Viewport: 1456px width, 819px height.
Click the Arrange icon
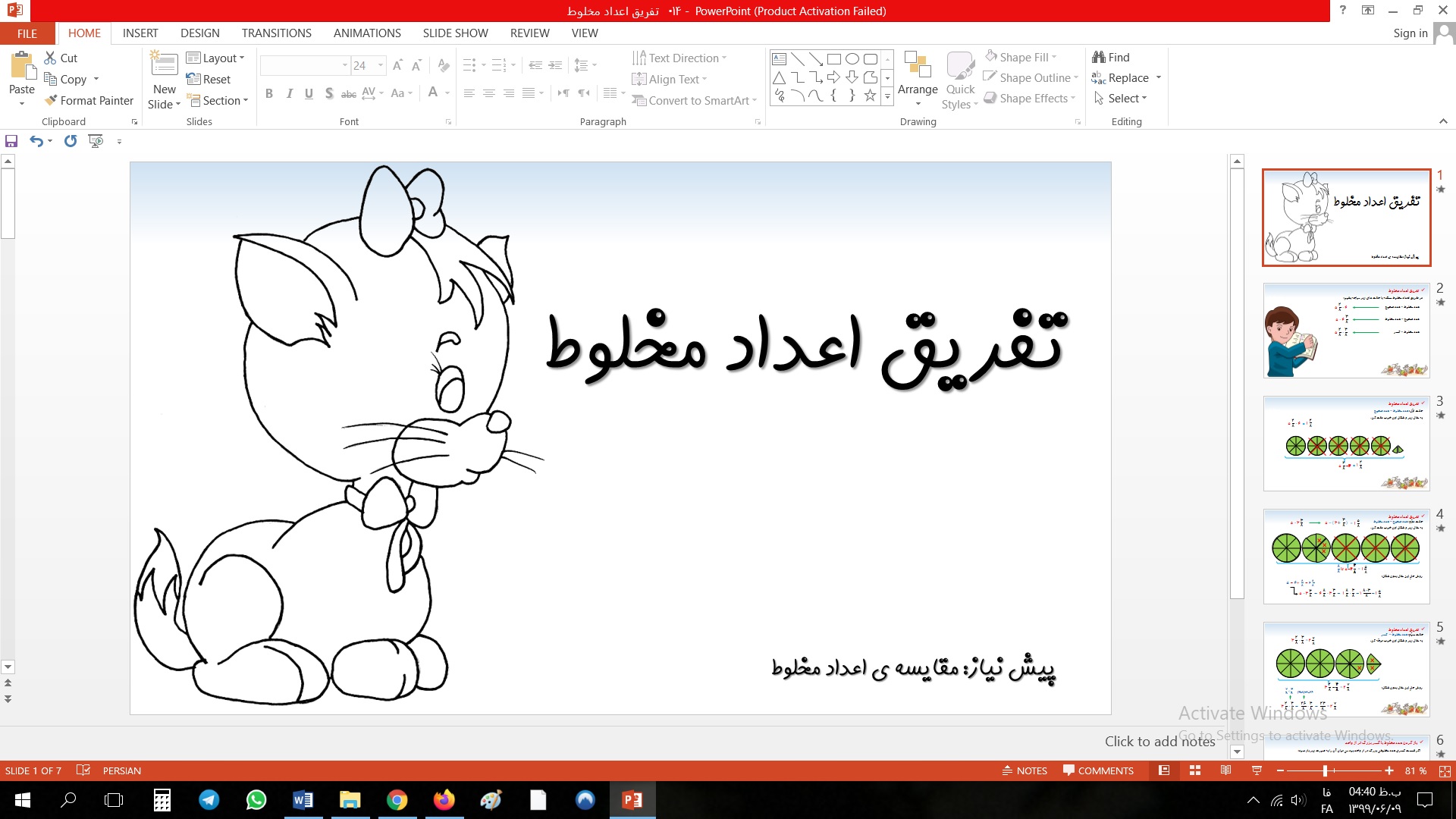click(918, 67)
